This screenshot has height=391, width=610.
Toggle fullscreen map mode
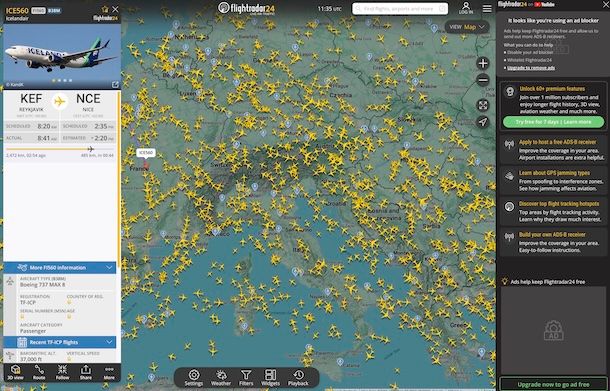click(x=483, y=105)
